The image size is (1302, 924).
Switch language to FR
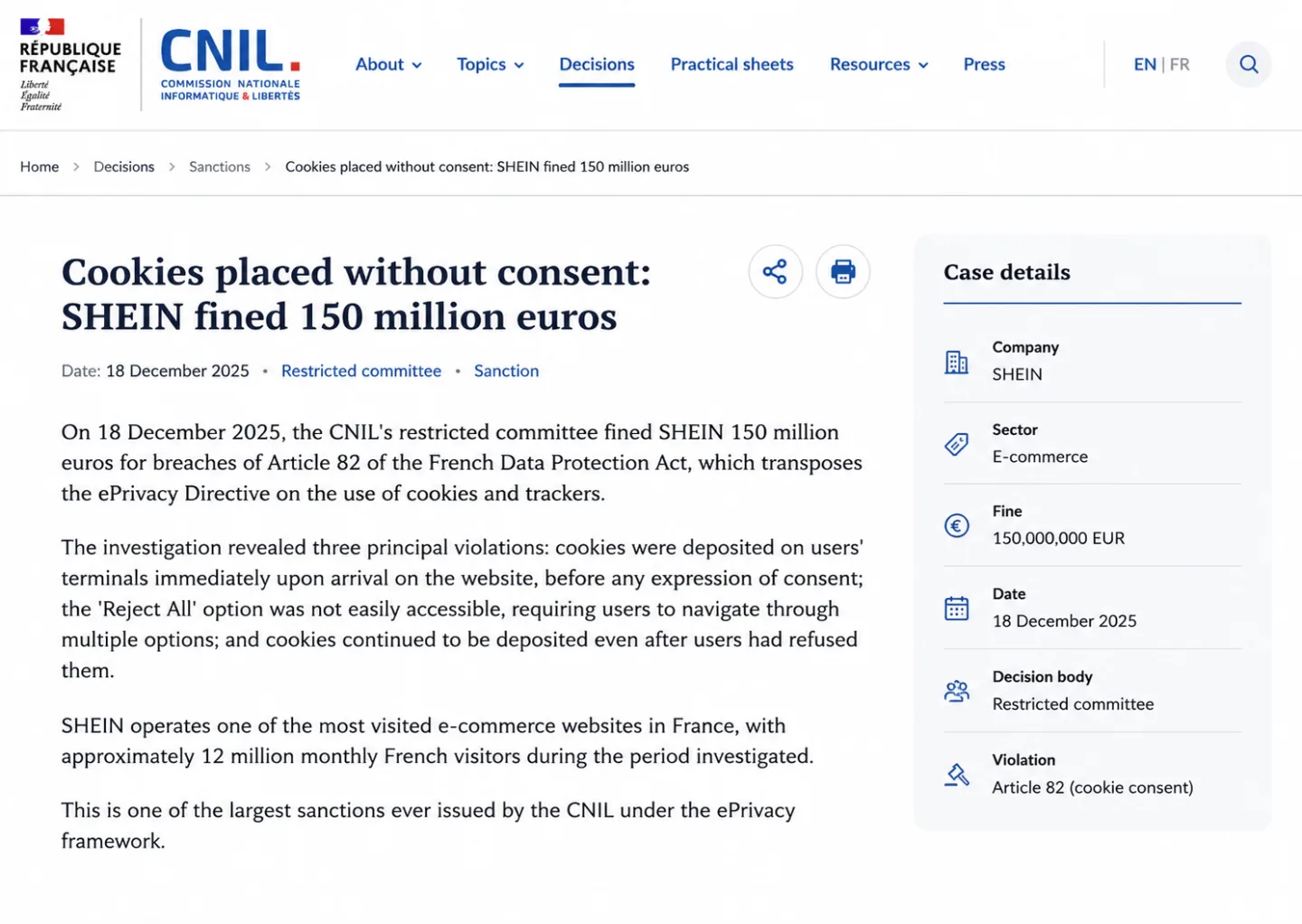point(1180,64)
